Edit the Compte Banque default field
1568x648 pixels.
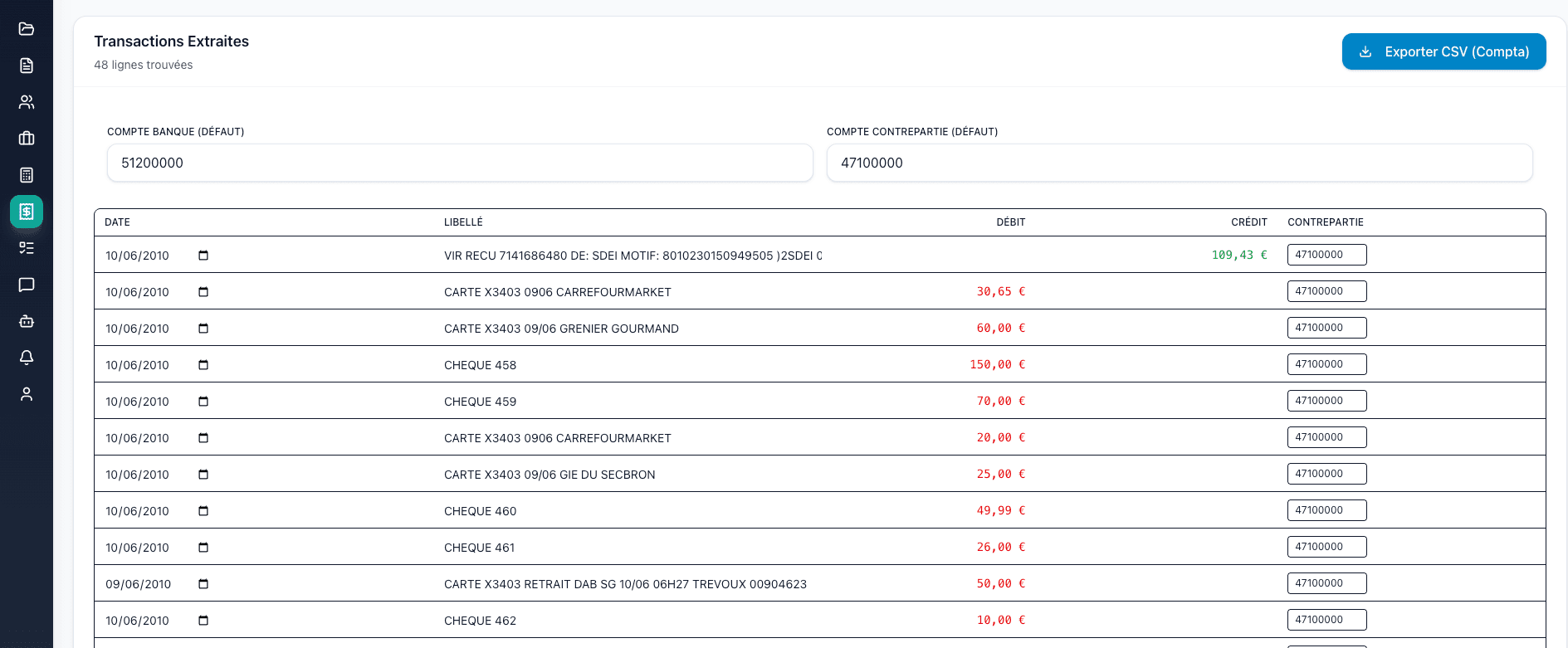459,163
